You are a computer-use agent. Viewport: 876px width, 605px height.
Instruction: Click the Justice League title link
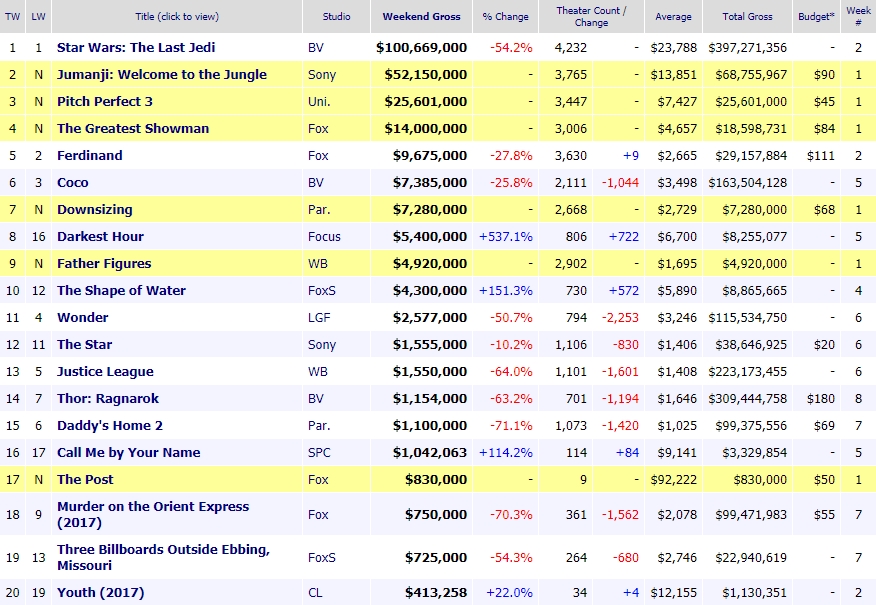[105, 371]
